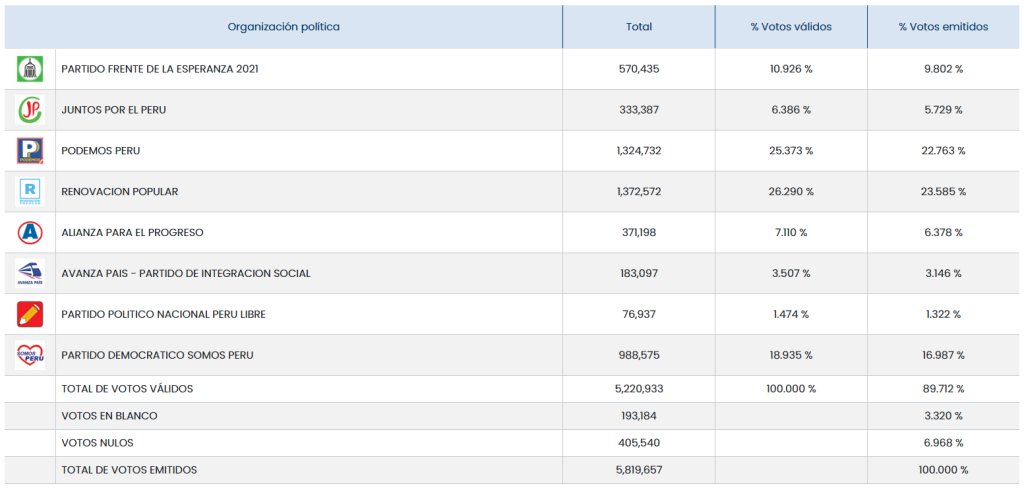This screenshot has height=488, width=1024.
Task: Select the Alianza para el Progreso logo
Action: (30, 232)
